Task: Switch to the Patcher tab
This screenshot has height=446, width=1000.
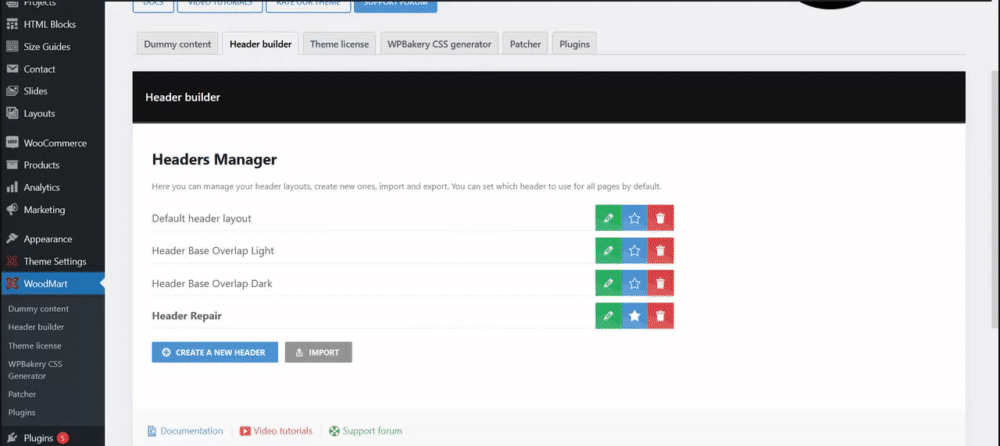Action: pyautogui.click(x=525, y=44)
